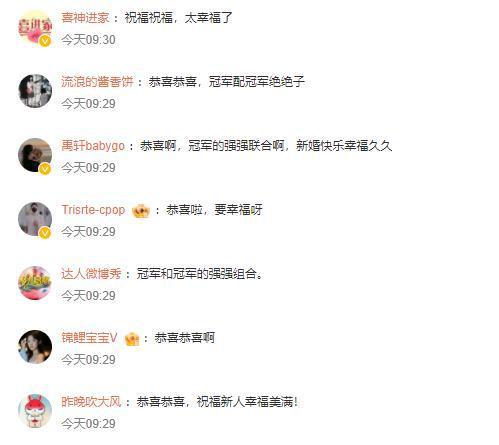
Task: Click the crown badge next to Trisrte-cpop
Action: coord(141,211)
